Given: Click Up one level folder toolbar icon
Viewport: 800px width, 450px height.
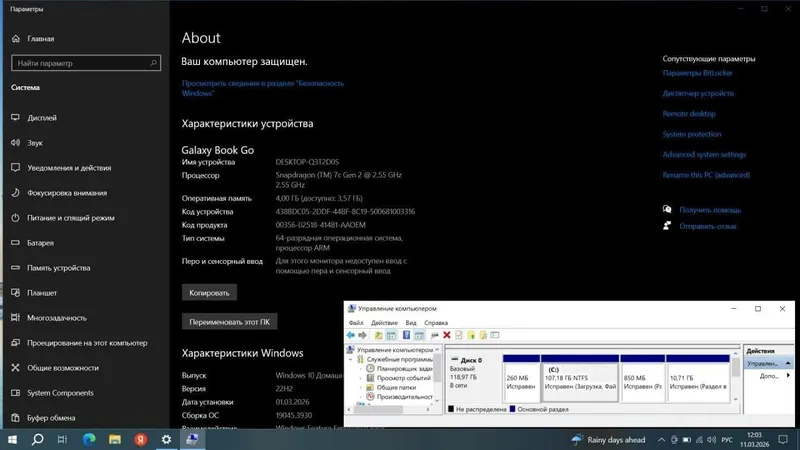Looking at the screenshot, I should pyautogui.click(x=378, y=335).
